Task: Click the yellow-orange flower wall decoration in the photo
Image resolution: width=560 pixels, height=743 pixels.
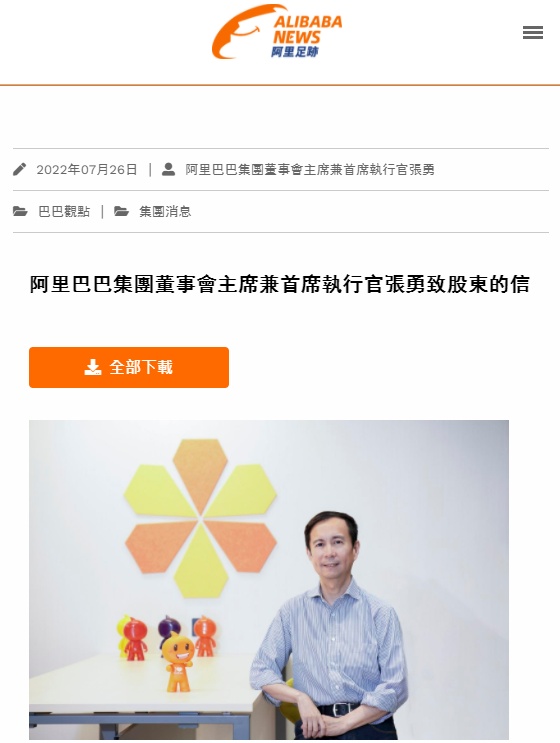Action: pyautogui.click(x=200, y=518)
